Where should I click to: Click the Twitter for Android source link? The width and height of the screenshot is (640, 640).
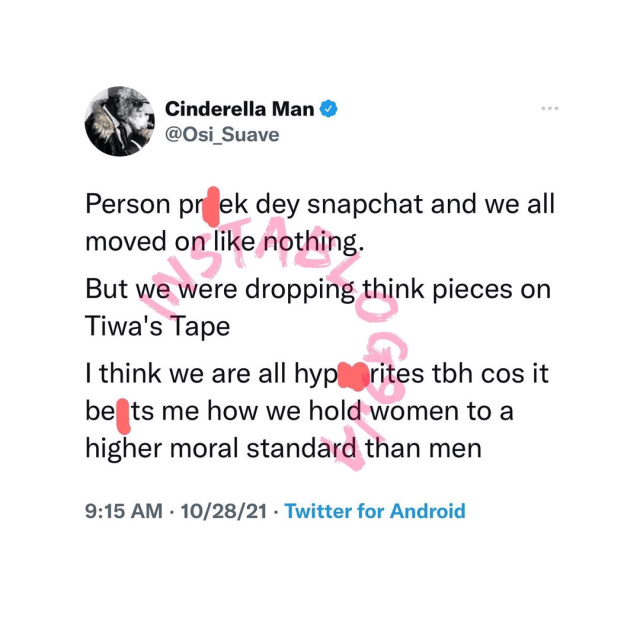pos(375,510)
